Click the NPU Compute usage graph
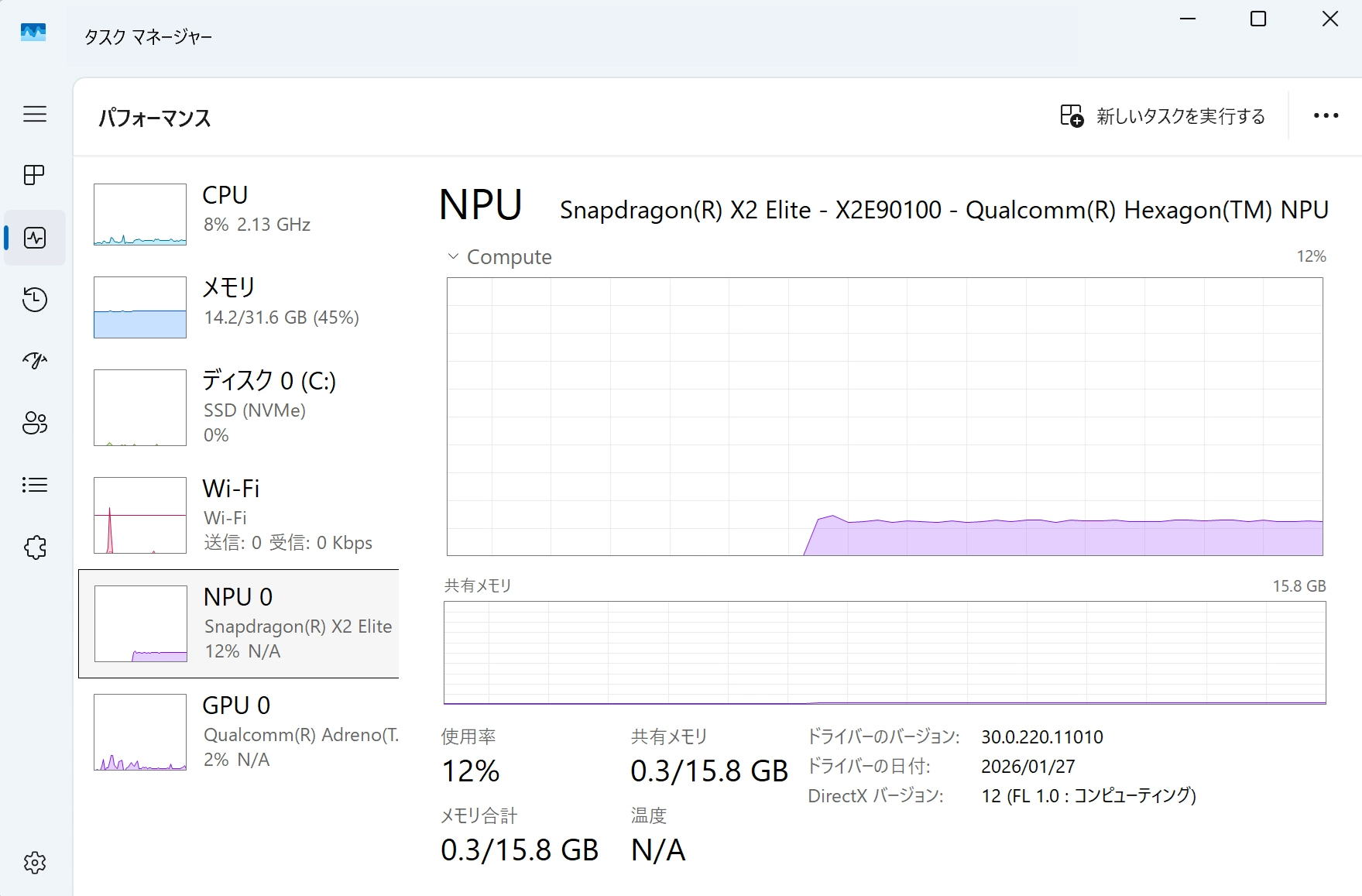 point(885,417)
